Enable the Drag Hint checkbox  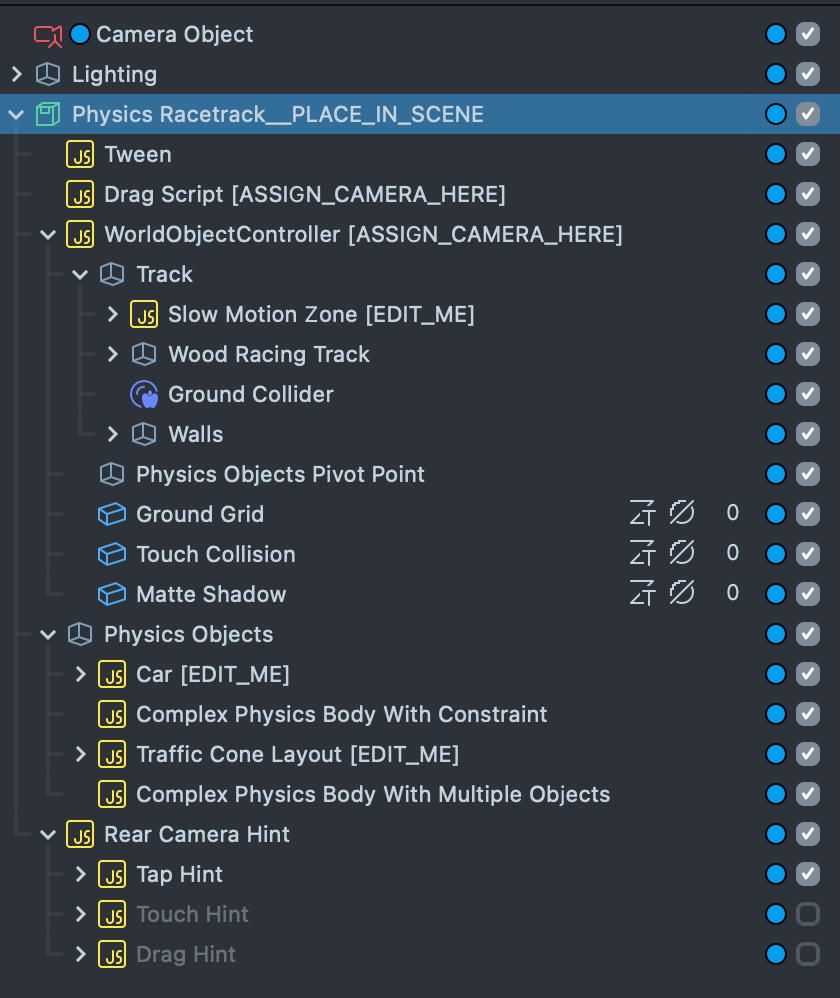808,954
